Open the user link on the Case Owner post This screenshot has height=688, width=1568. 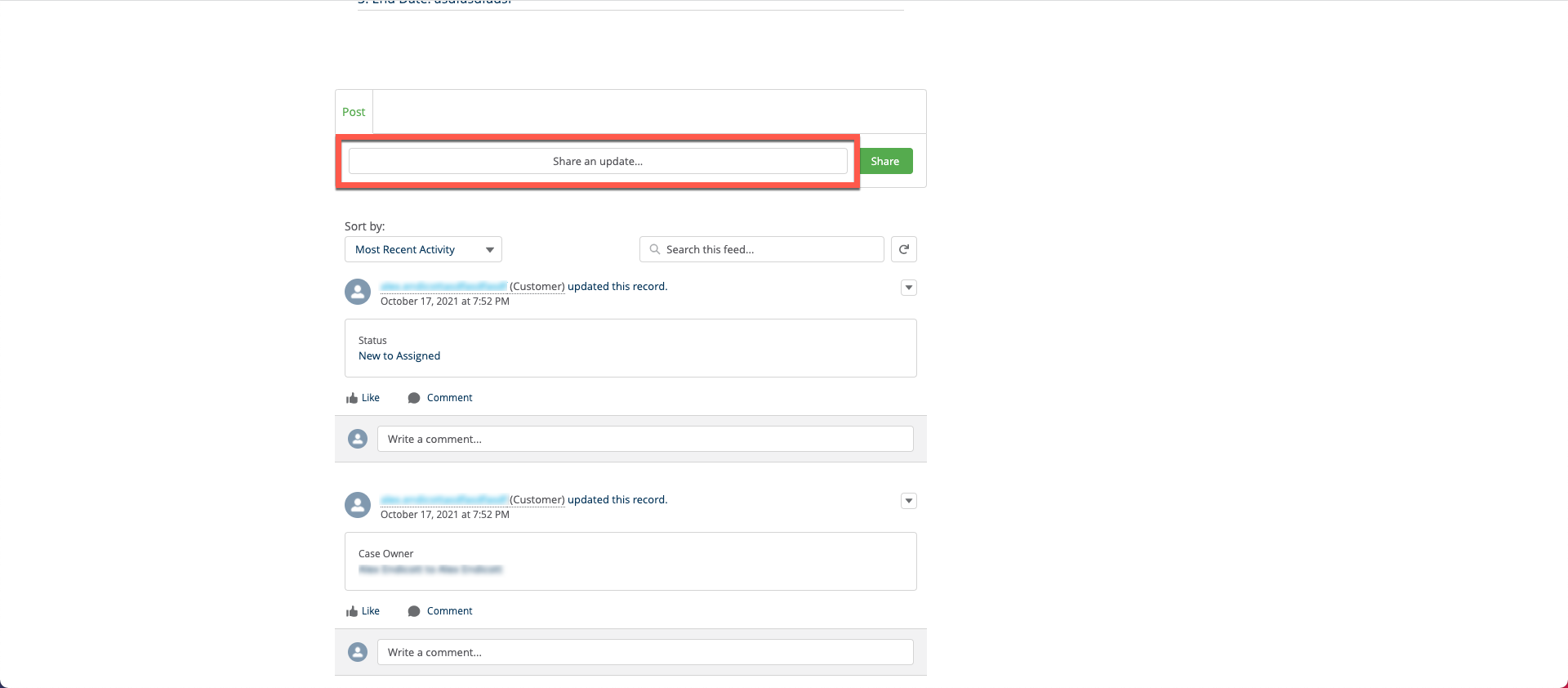tap(443, 499)
